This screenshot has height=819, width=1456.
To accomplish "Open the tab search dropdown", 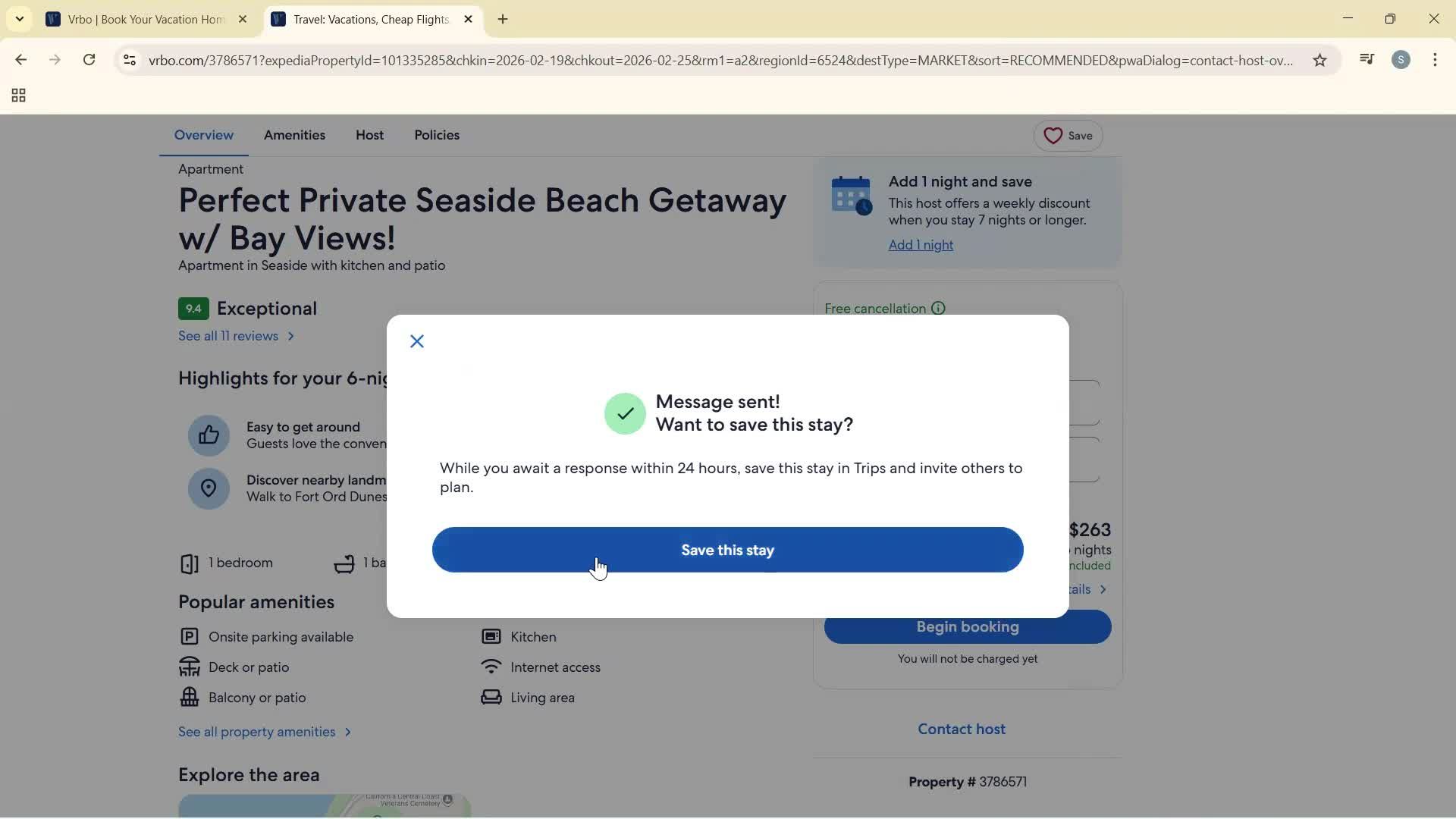I will [x=20, y=19].
